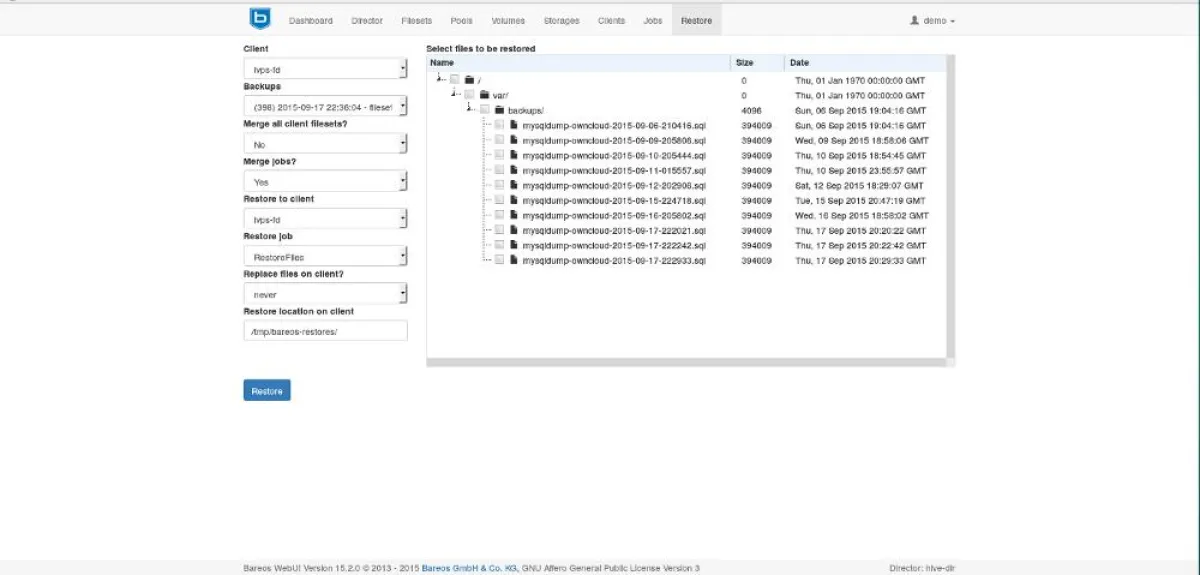Collapse the backups/ tree node
This screenshot has height=575, width=1200.
pos(470,108)
